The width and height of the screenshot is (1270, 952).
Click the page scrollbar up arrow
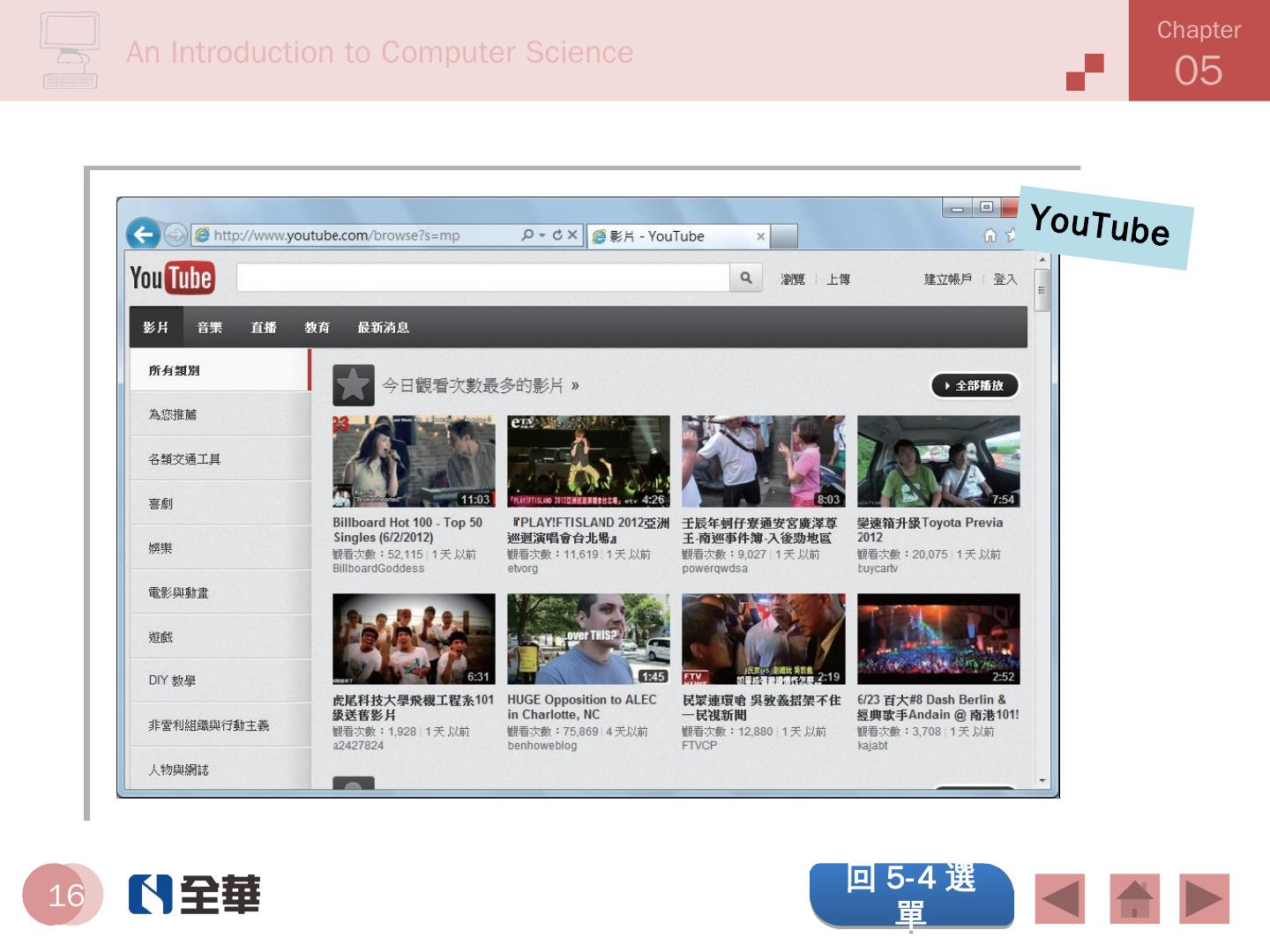tap(1042, 260)
